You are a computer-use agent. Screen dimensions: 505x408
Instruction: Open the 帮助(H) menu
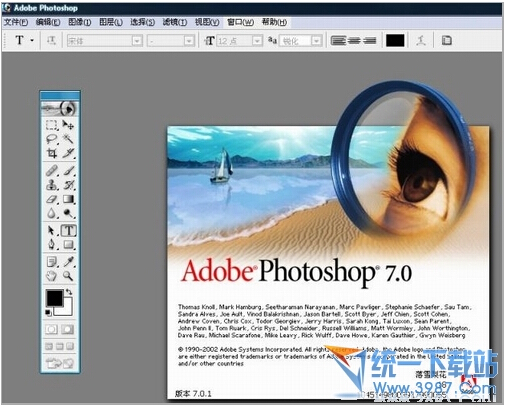coord(274,22)
